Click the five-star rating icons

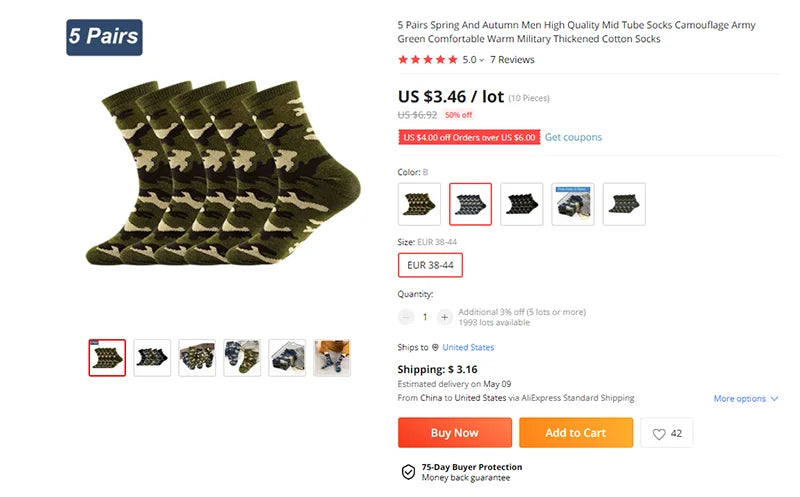(428, 60)
